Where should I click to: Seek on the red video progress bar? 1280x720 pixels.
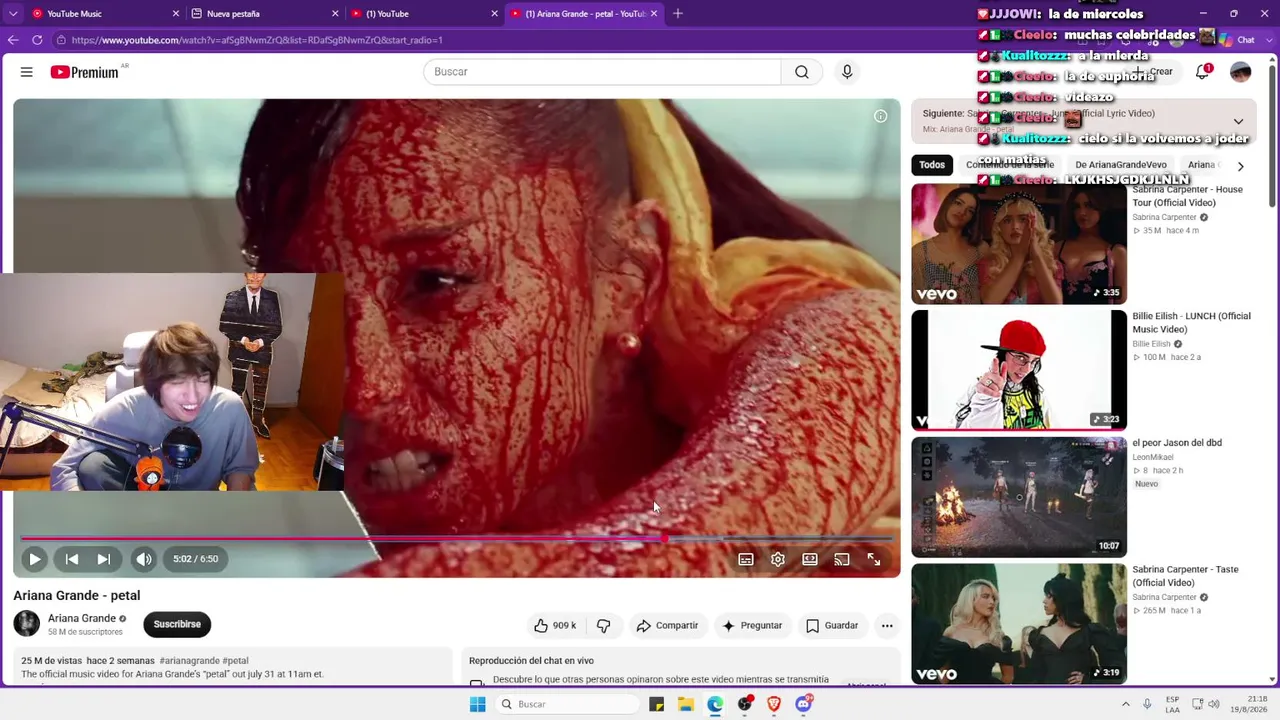[x=456, y=539]
